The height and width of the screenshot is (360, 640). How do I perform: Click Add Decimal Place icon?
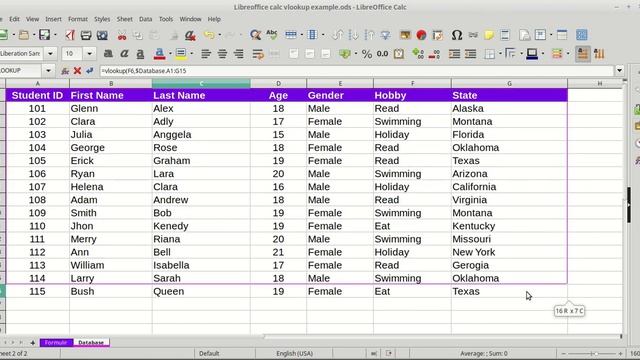click(418, 54)
